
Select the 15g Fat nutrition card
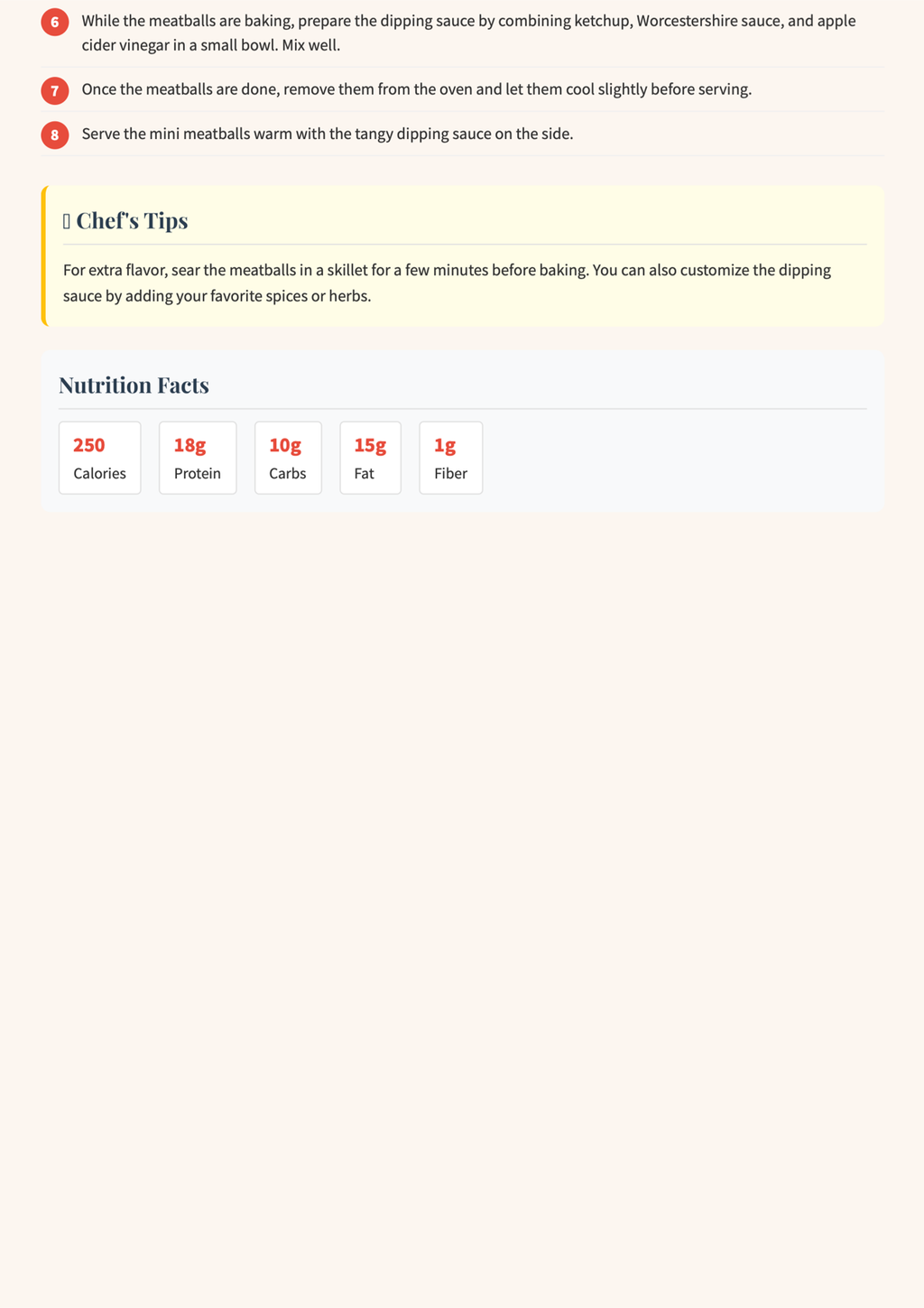click(x=371, y=458)
